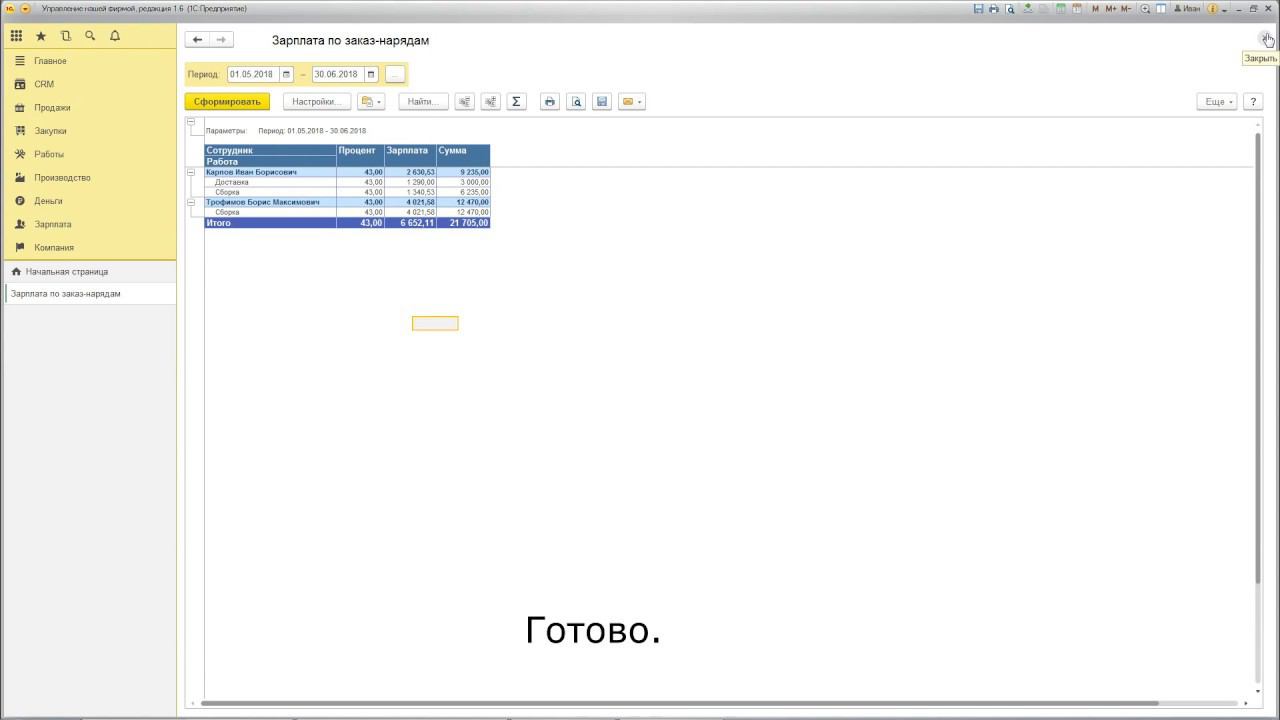Screen dimensions: 1280x720
Task: Open calendar for period end date
Action: point(371,74)
